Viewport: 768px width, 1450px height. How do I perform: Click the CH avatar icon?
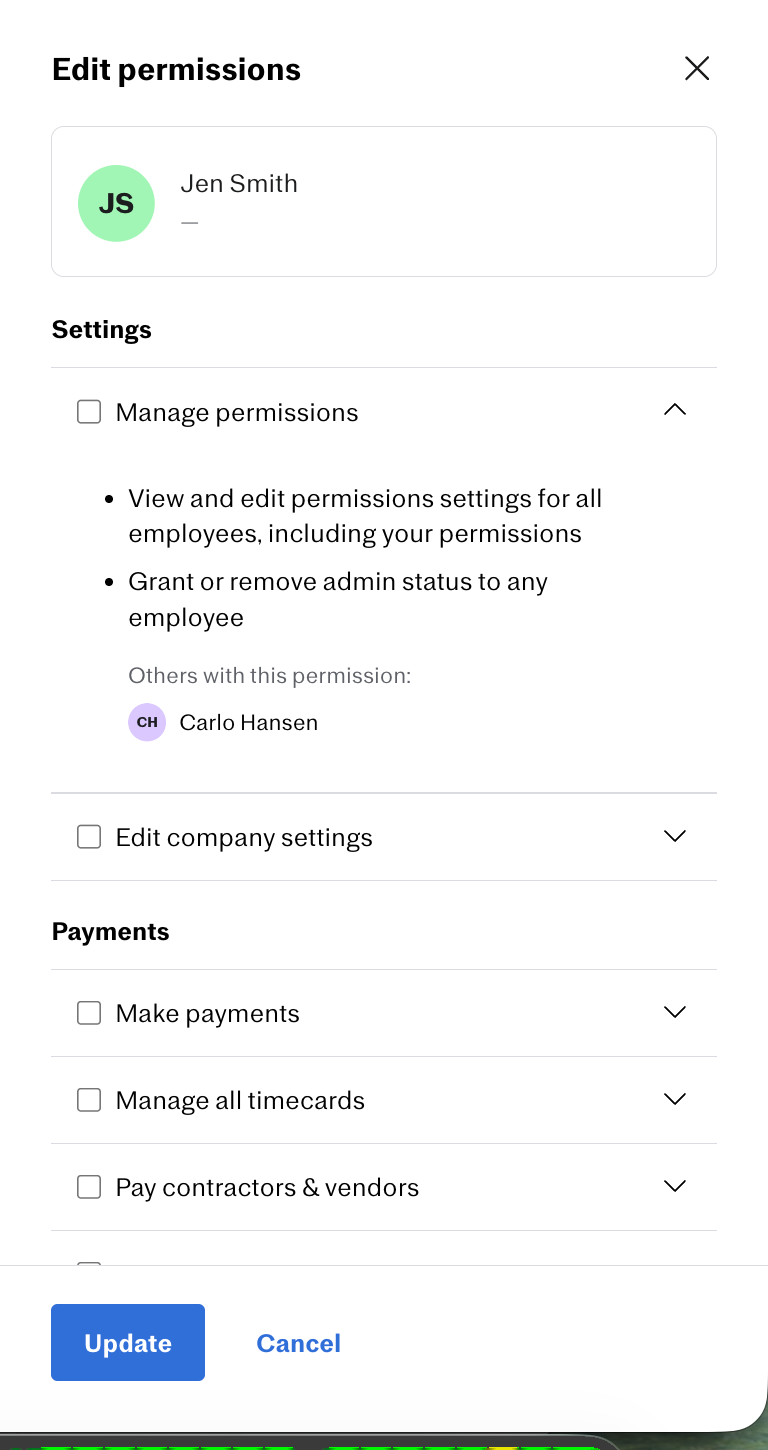point(147,722)
